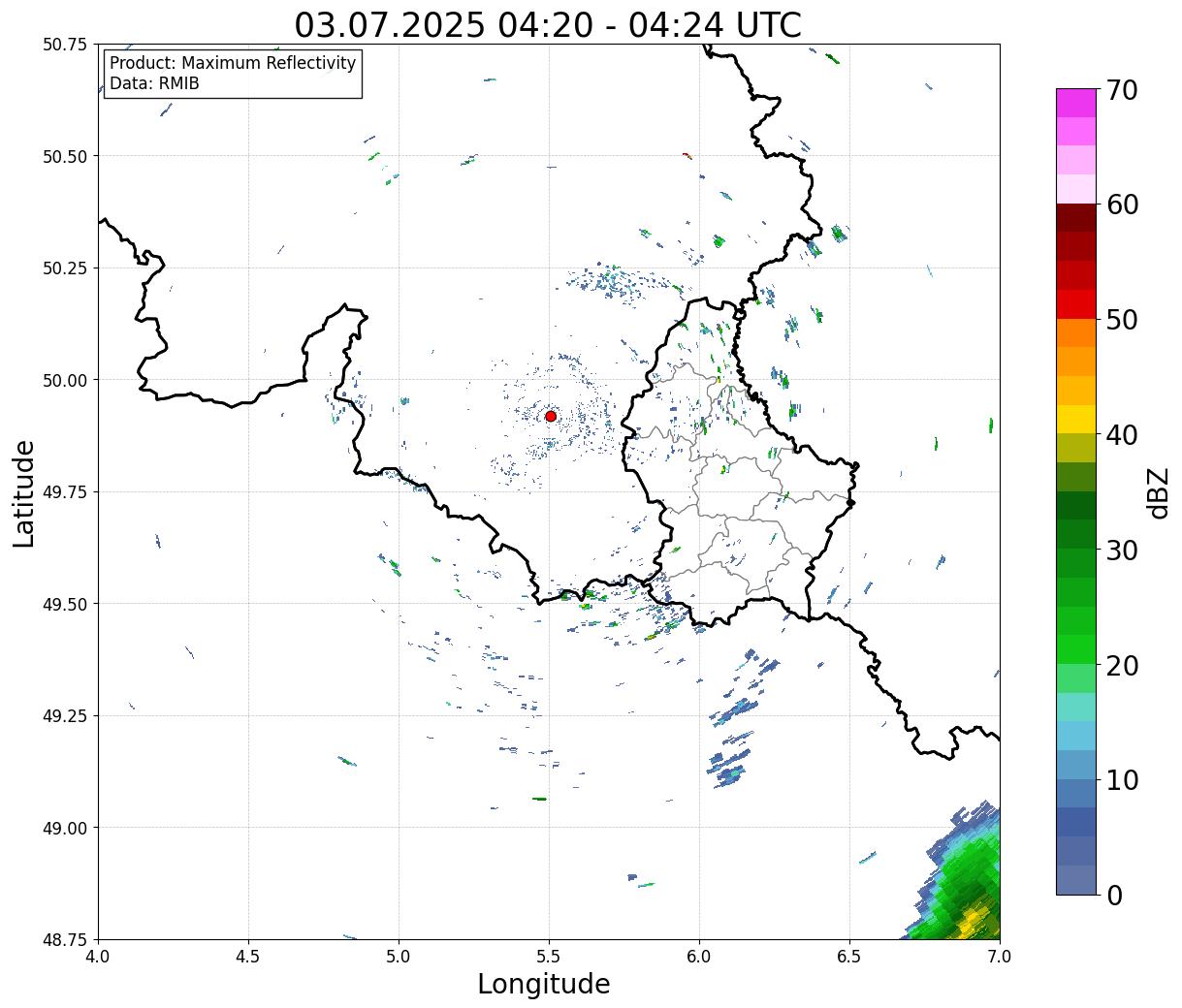Click the colorbar tick label 10

click(x=1122, y=780)
